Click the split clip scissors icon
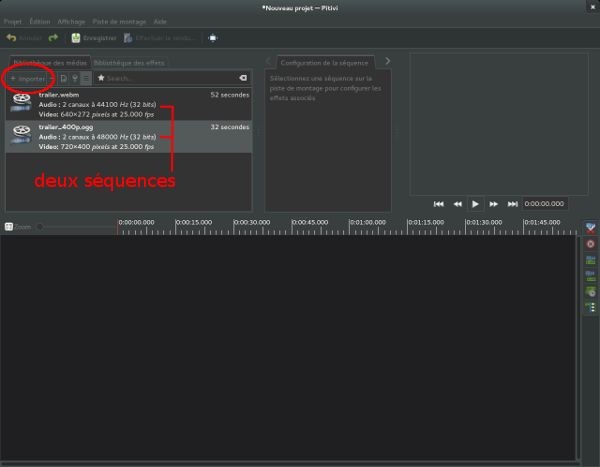The height and width of the screenshot is (467, 600). pyautogui.click(x=590, y=228)
